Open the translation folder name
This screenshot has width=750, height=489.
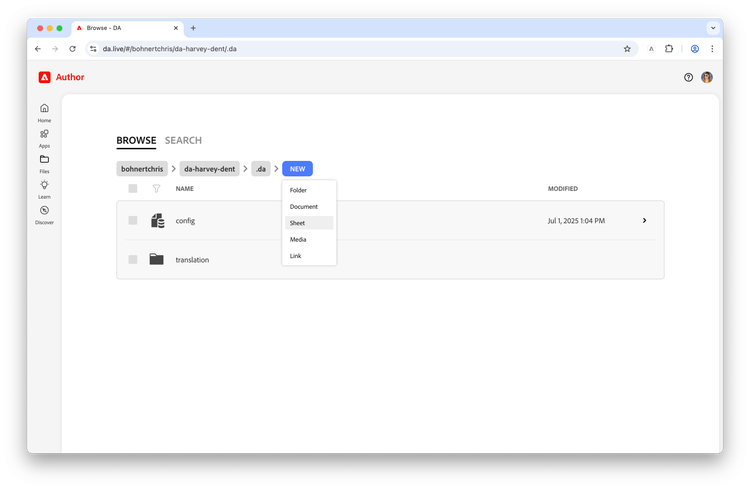pyautogui.click(x=192, y=260)
